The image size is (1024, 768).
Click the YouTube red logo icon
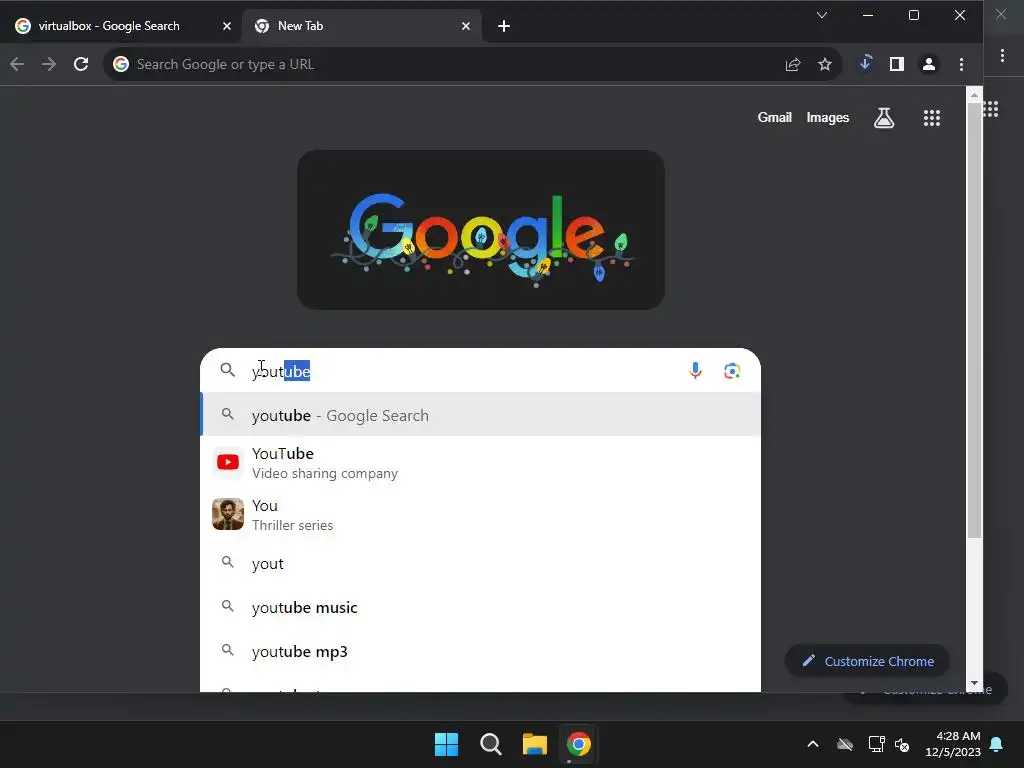[227, 462]
